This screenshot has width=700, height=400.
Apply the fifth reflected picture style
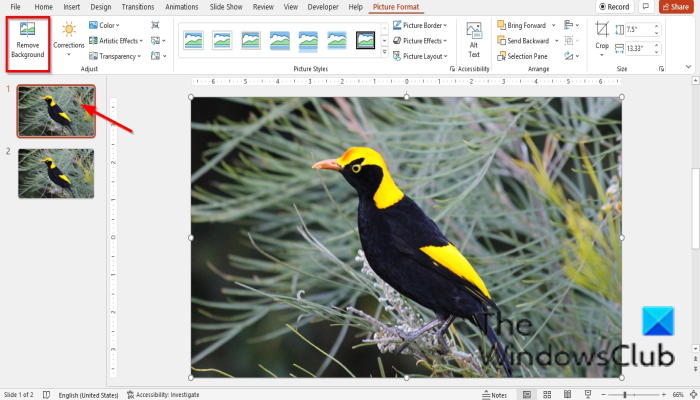(308, 42)
